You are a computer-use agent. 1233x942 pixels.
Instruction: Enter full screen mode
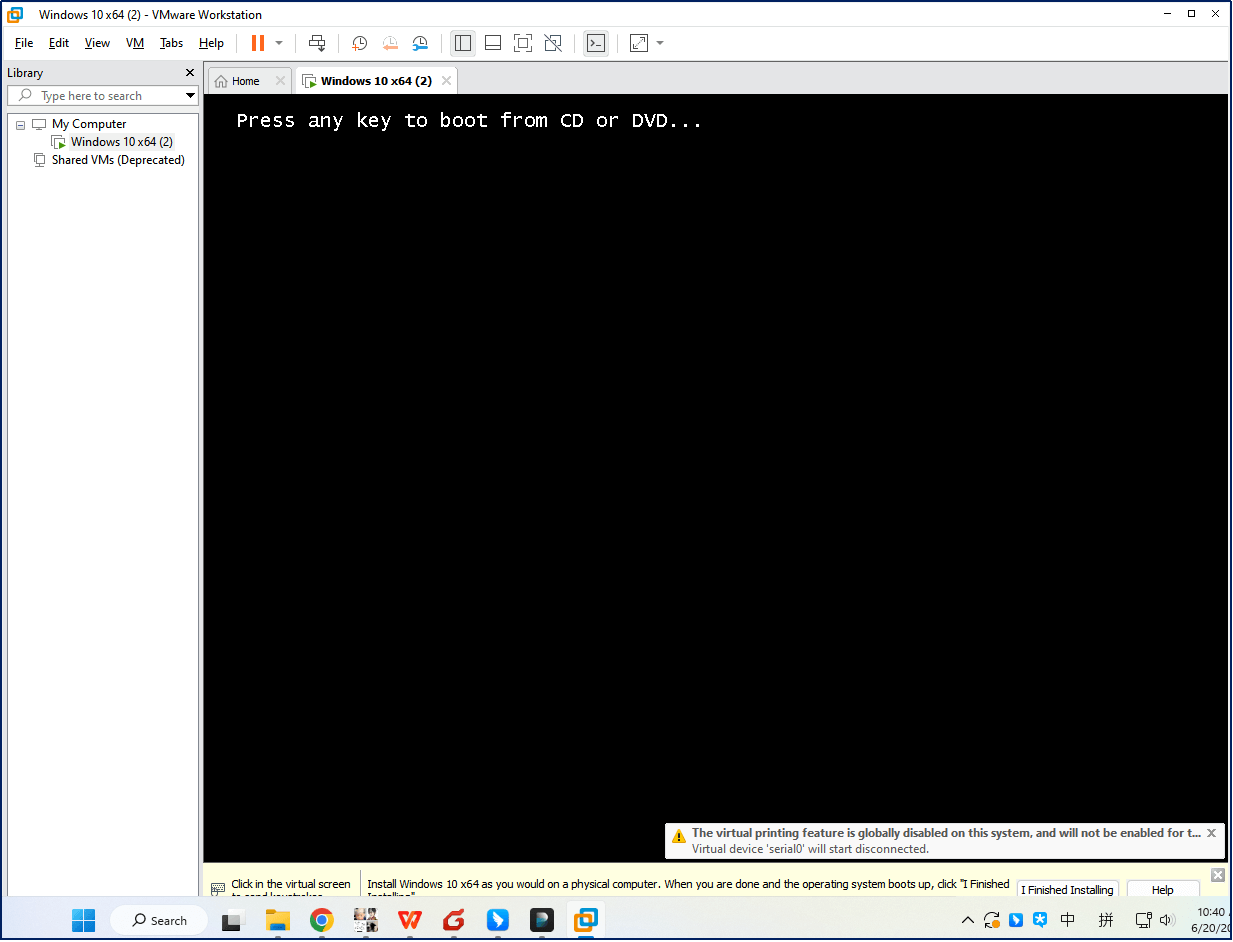point(523,43)
